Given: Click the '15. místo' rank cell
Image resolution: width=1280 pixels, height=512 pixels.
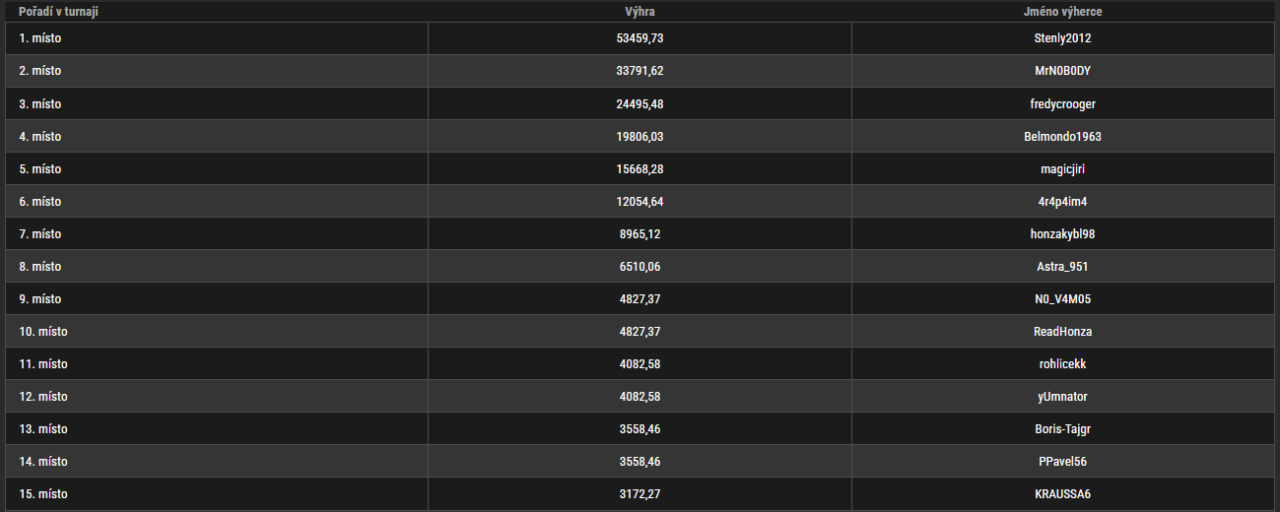Looking at the screenshot, I should pos(43,494).
